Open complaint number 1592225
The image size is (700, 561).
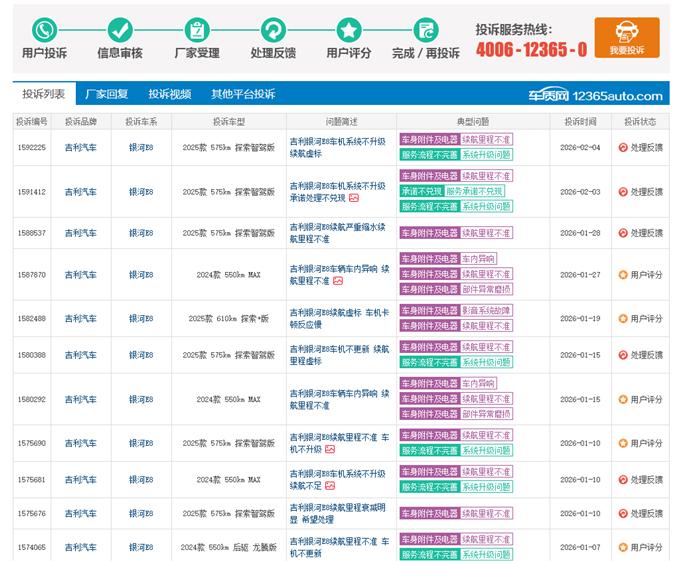[31, 147]
